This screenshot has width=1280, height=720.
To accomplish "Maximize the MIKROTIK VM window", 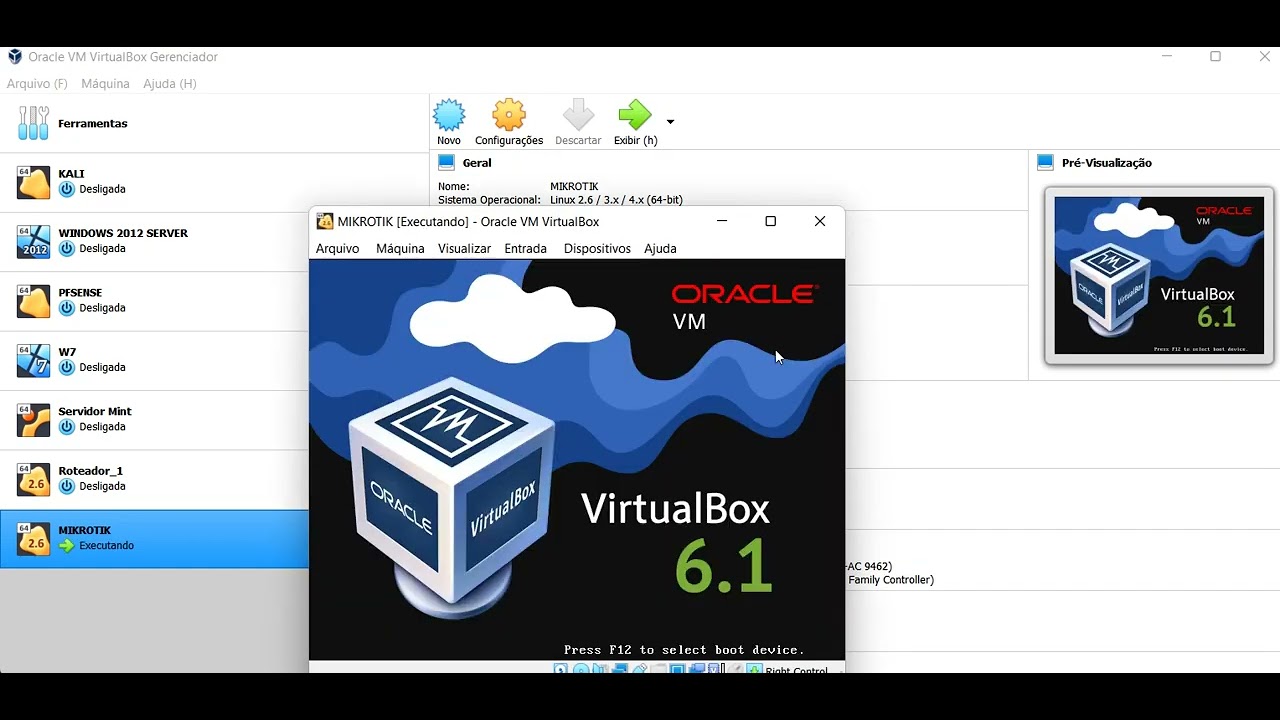I will click(x=770, y=221).
